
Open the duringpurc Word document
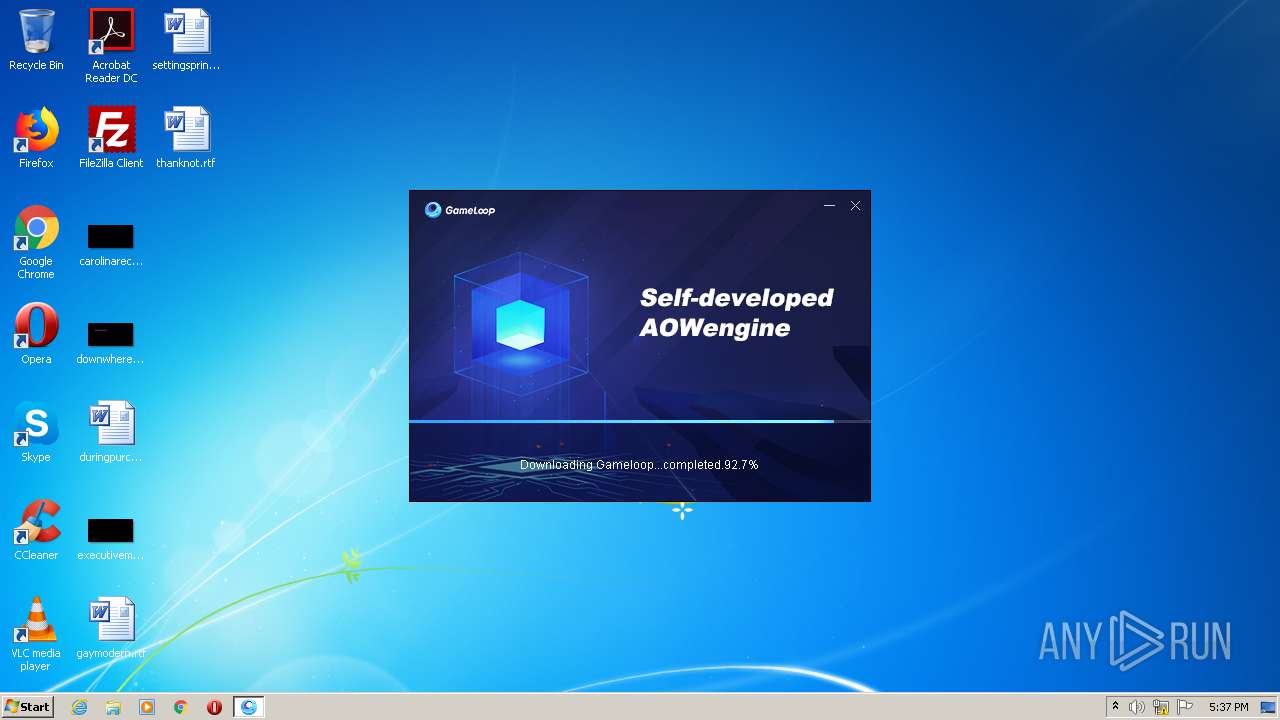(111, 432)
